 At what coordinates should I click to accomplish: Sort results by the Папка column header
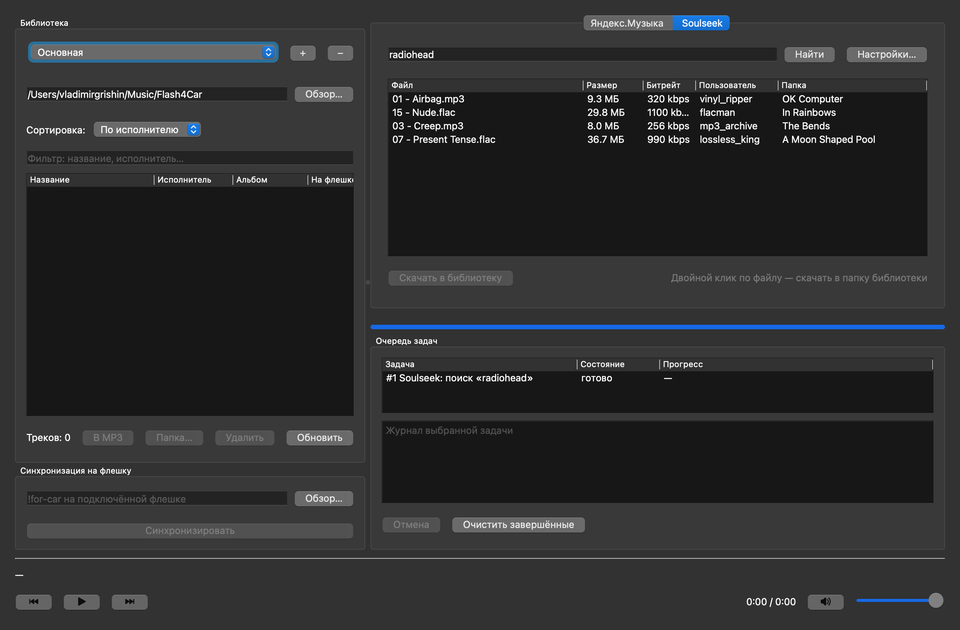point(852,85)
